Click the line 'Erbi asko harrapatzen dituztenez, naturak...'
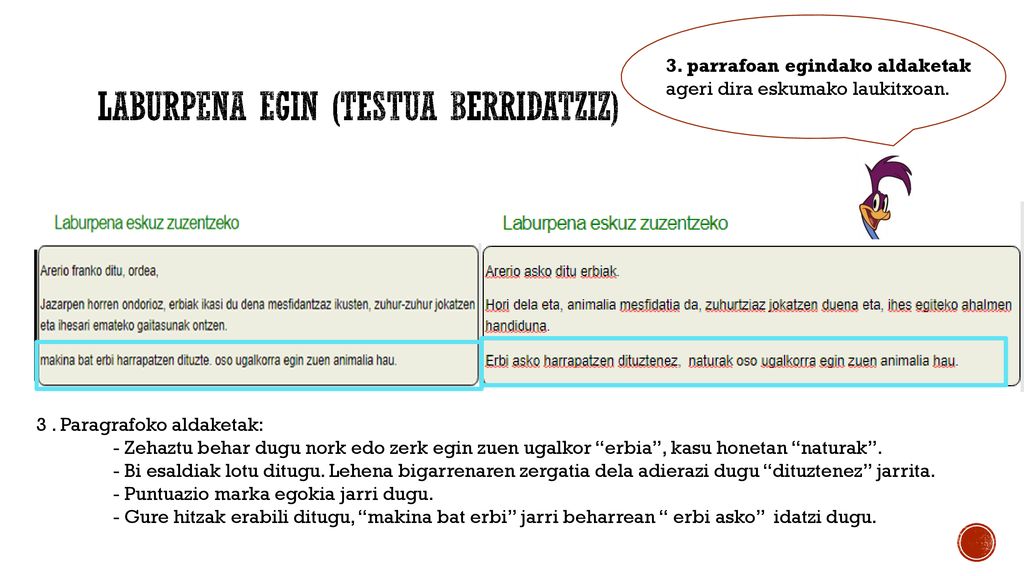 (722, 360)
